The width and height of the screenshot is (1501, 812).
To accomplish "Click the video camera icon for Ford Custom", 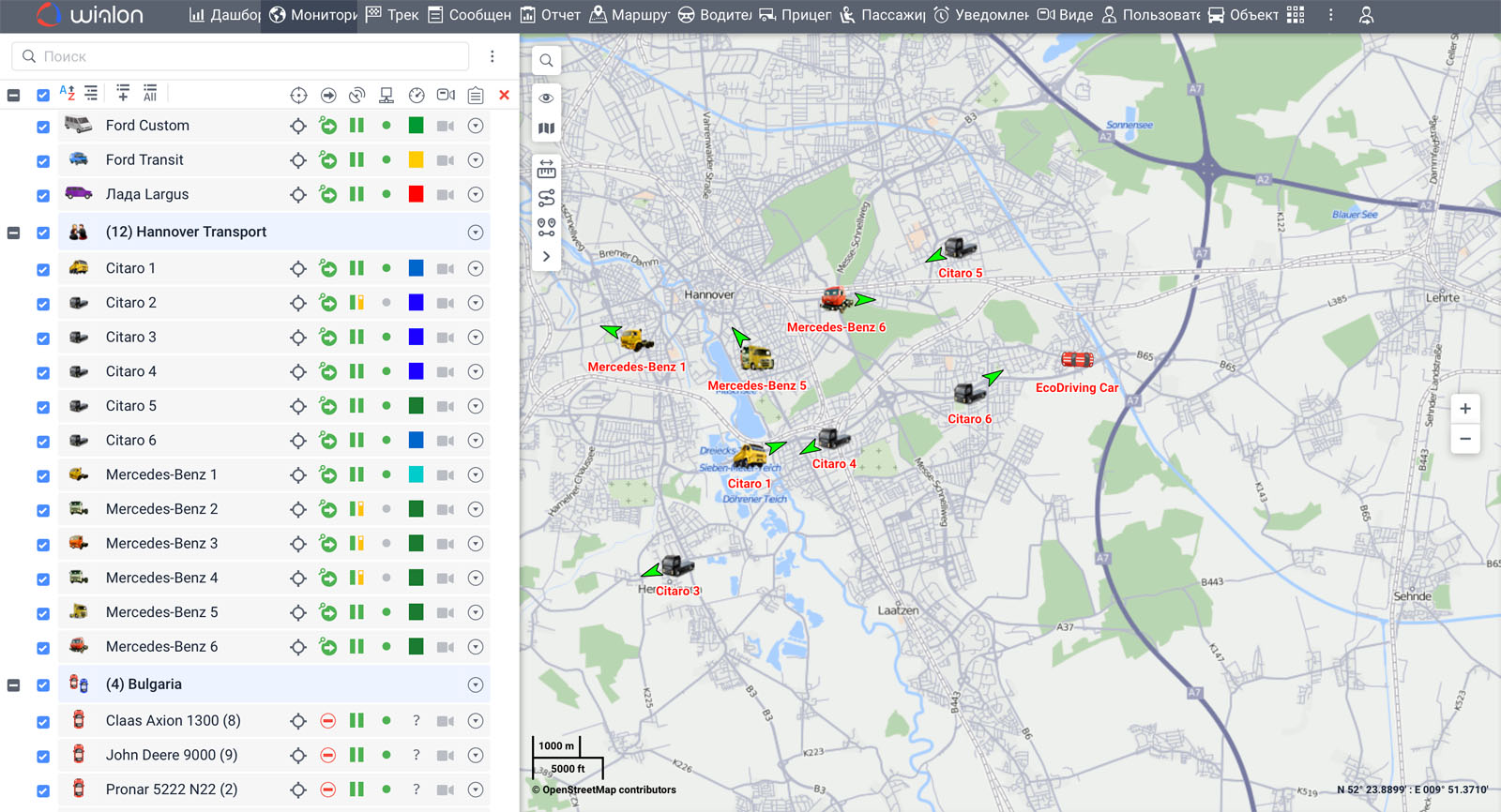I will [x=446, y=126].
